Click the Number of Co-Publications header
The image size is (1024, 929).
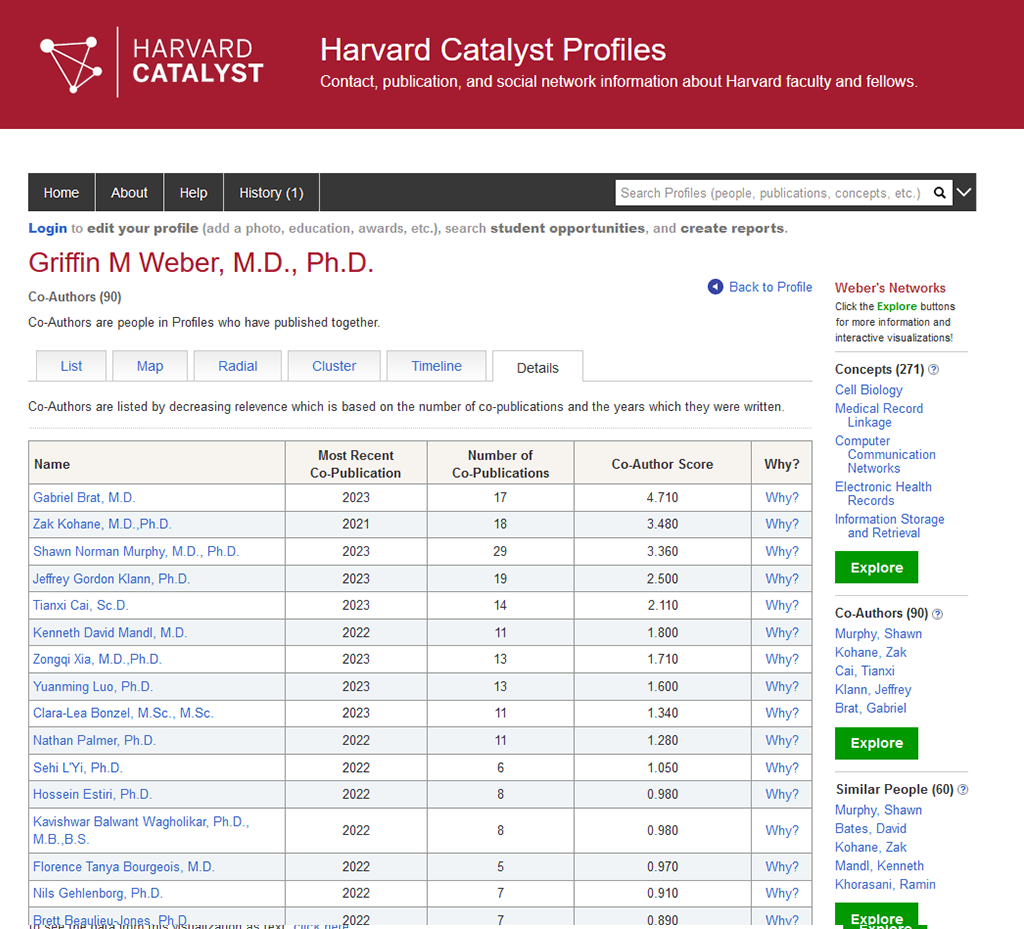pyautogui.click(x=500, y=464)
